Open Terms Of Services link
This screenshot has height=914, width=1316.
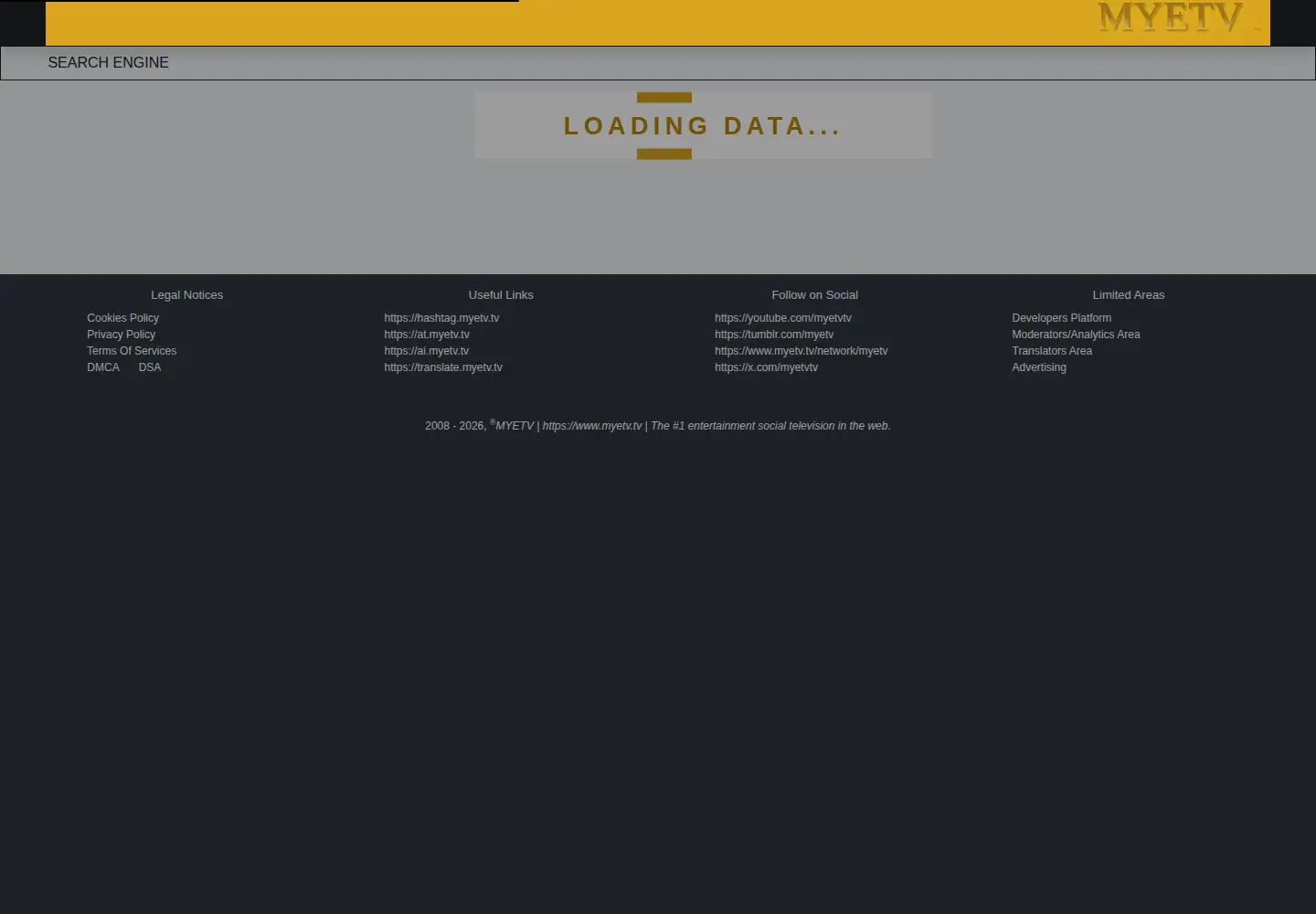tap(132, 351)
